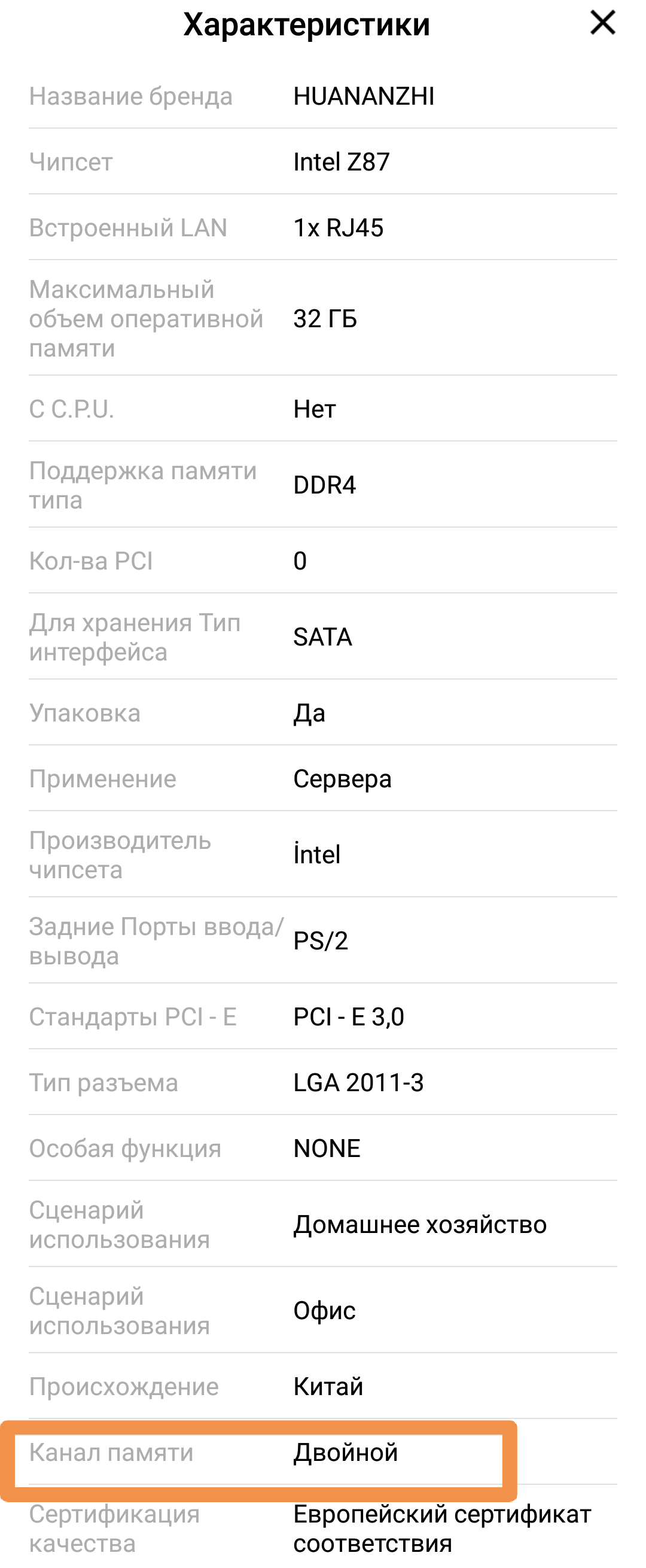Select the Европейский сертификат соответствия value
646x1568 pixels.
pos(442,1529)
